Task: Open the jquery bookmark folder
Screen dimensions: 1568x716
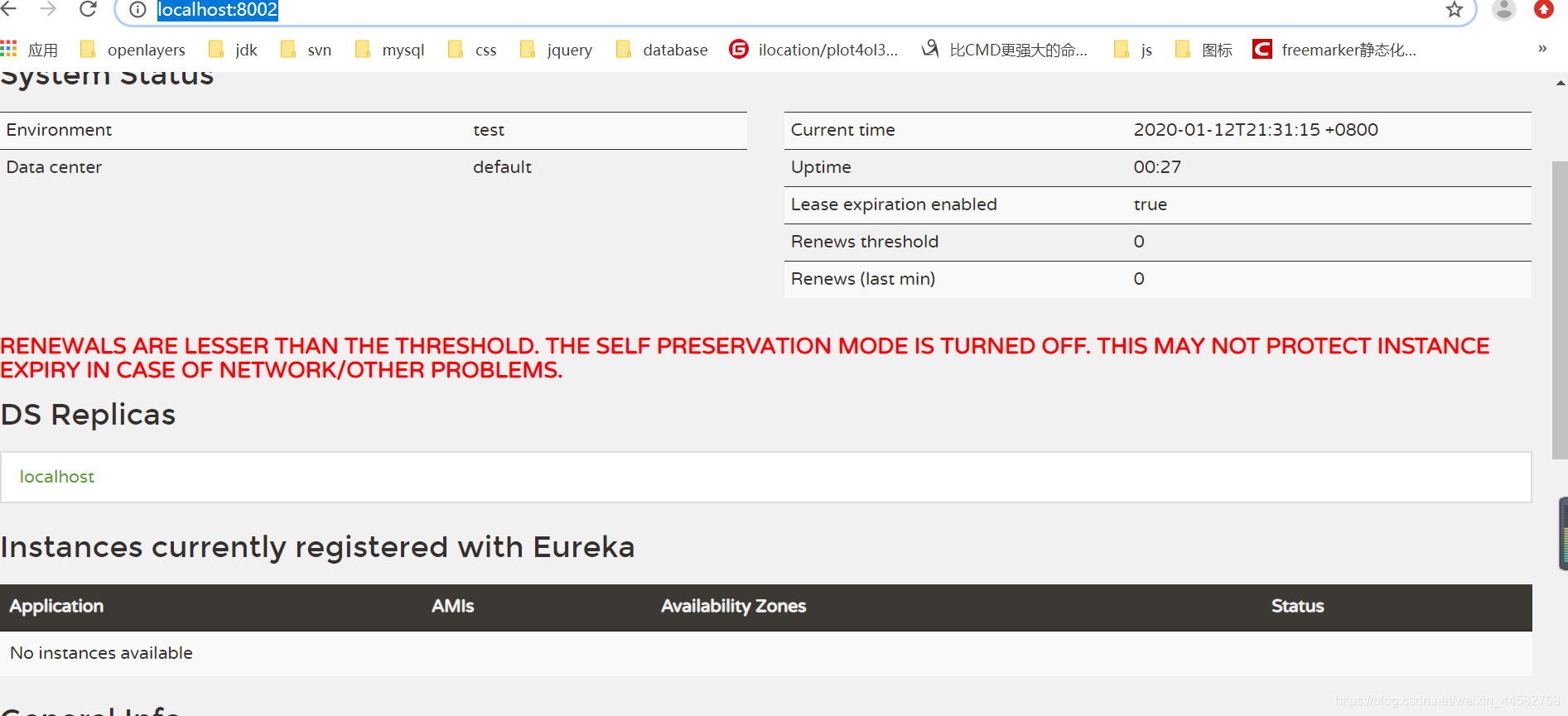Action: pyautogui.click(x=557, y=50)
